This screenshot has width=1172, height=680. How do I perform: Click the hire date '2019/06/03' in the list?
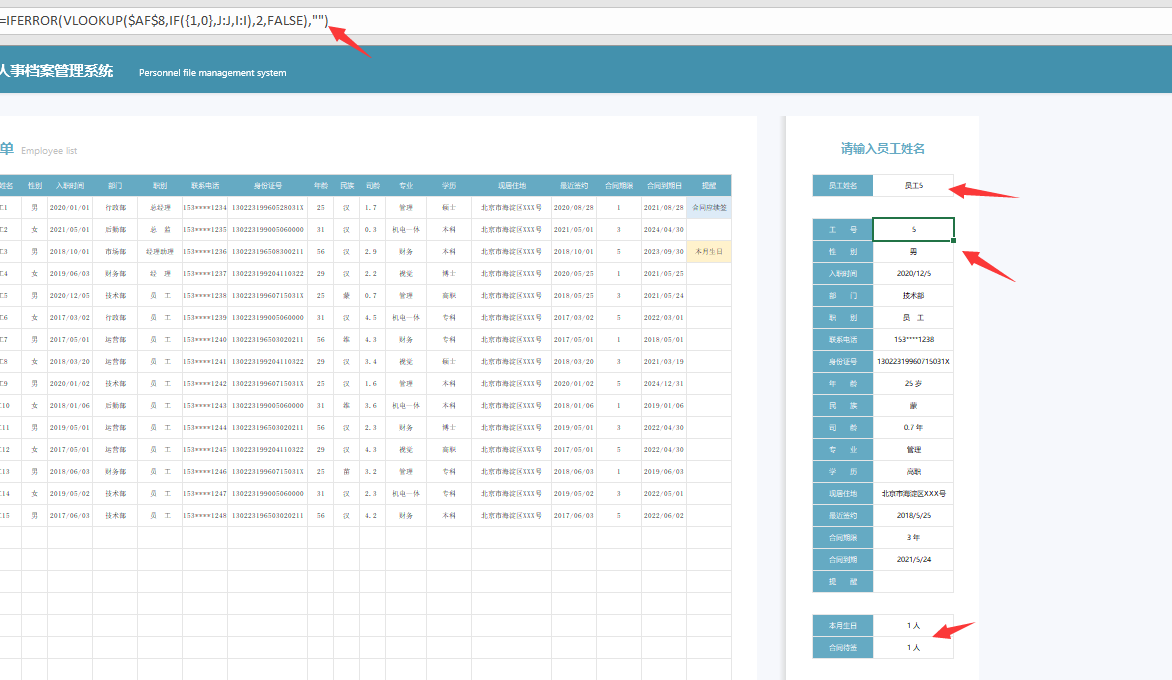(x=70, y=273)
